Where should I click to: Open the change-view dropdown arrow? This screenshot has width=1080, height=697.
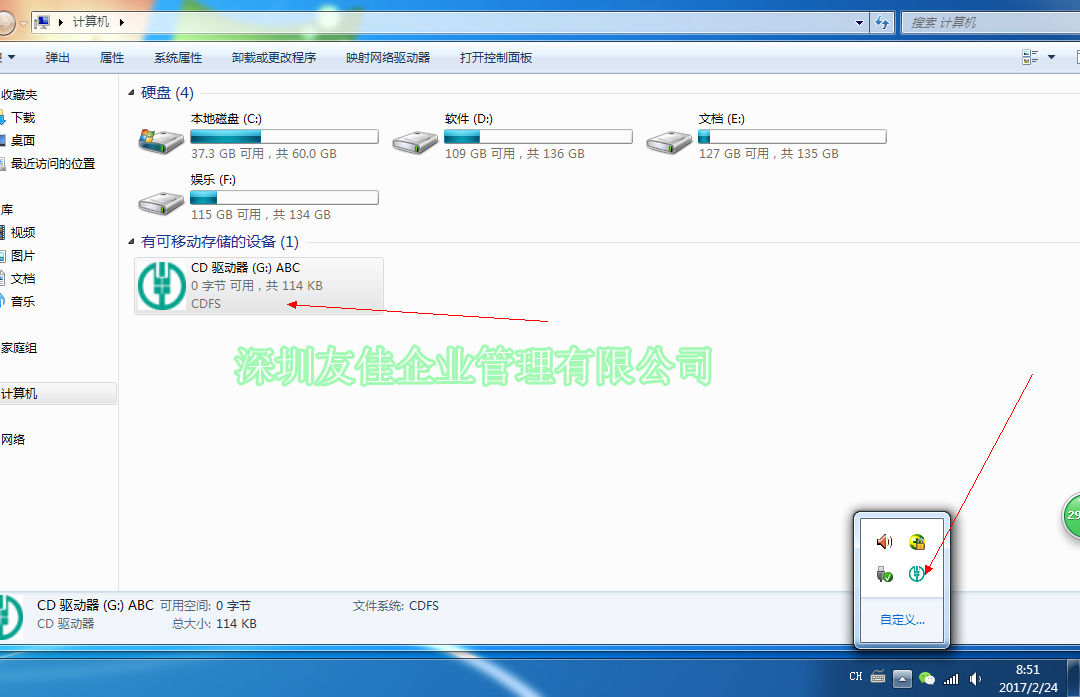tap(1053, 57)
